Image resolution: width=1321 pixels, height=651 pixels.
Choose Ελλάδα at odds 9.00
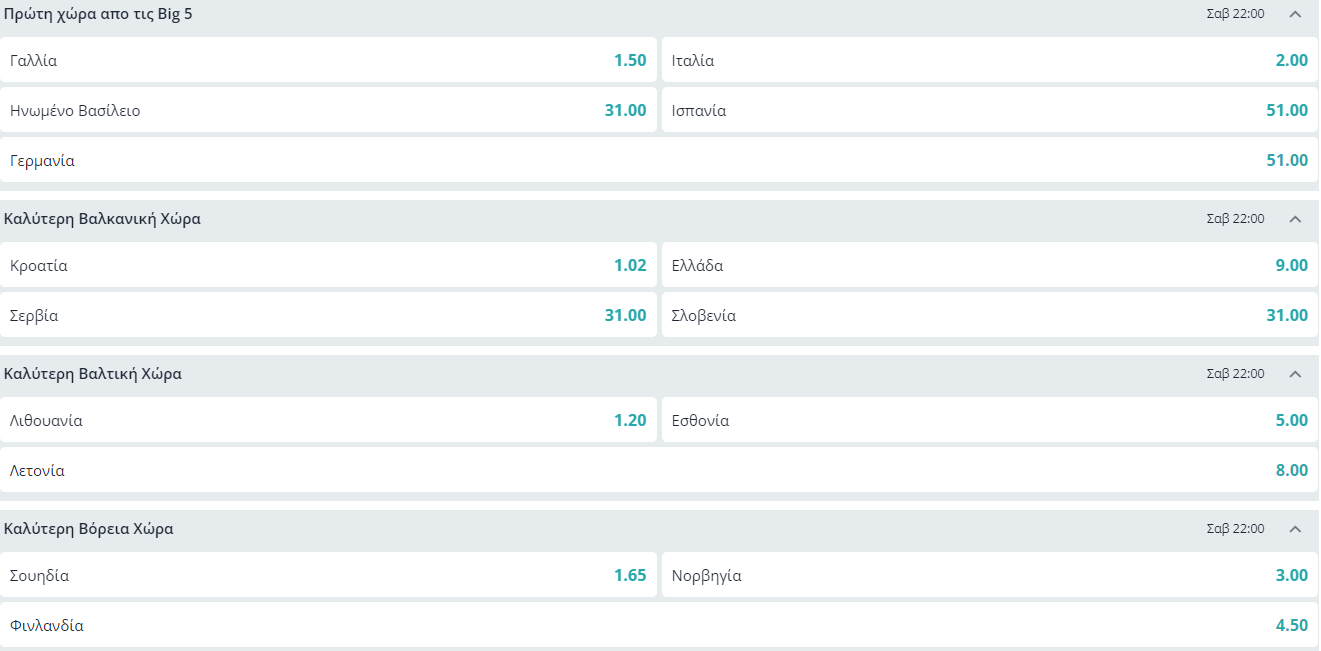[990, 266]
